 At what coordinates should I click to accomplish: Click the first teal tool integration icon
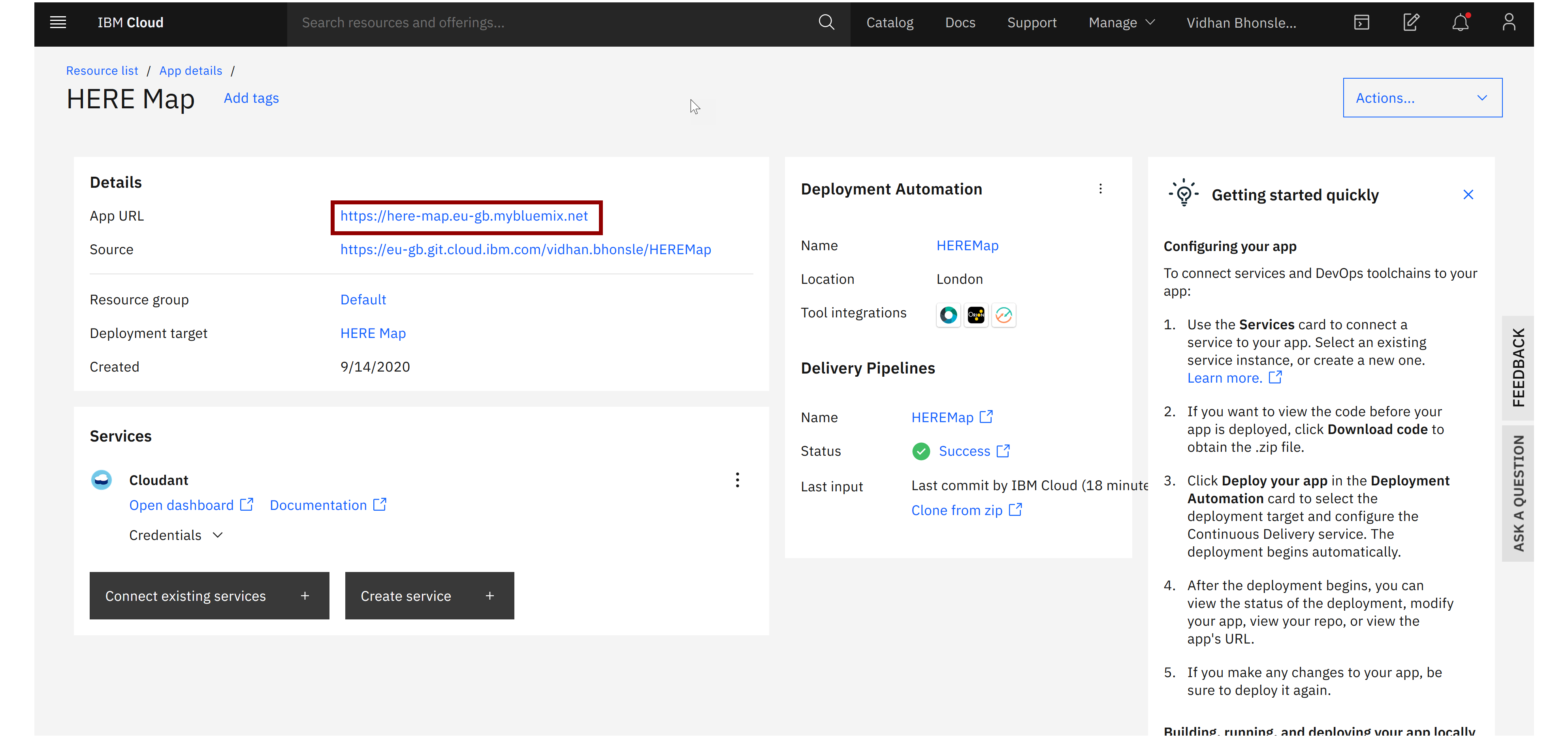tap(949, 315)
